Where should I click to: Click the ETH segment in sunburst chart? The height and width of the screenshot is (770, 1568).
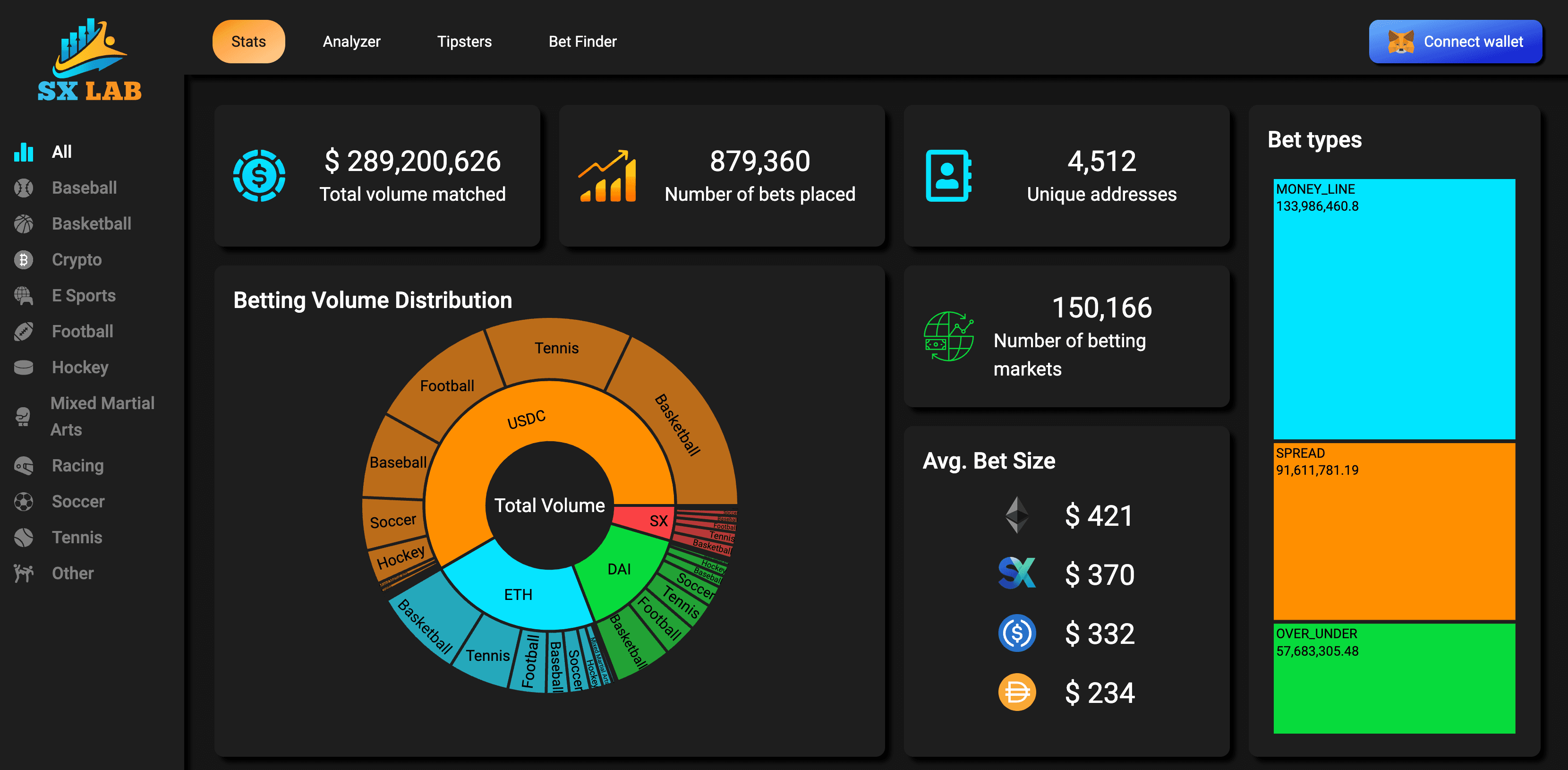pyautogui.click(x=518, y=594)
